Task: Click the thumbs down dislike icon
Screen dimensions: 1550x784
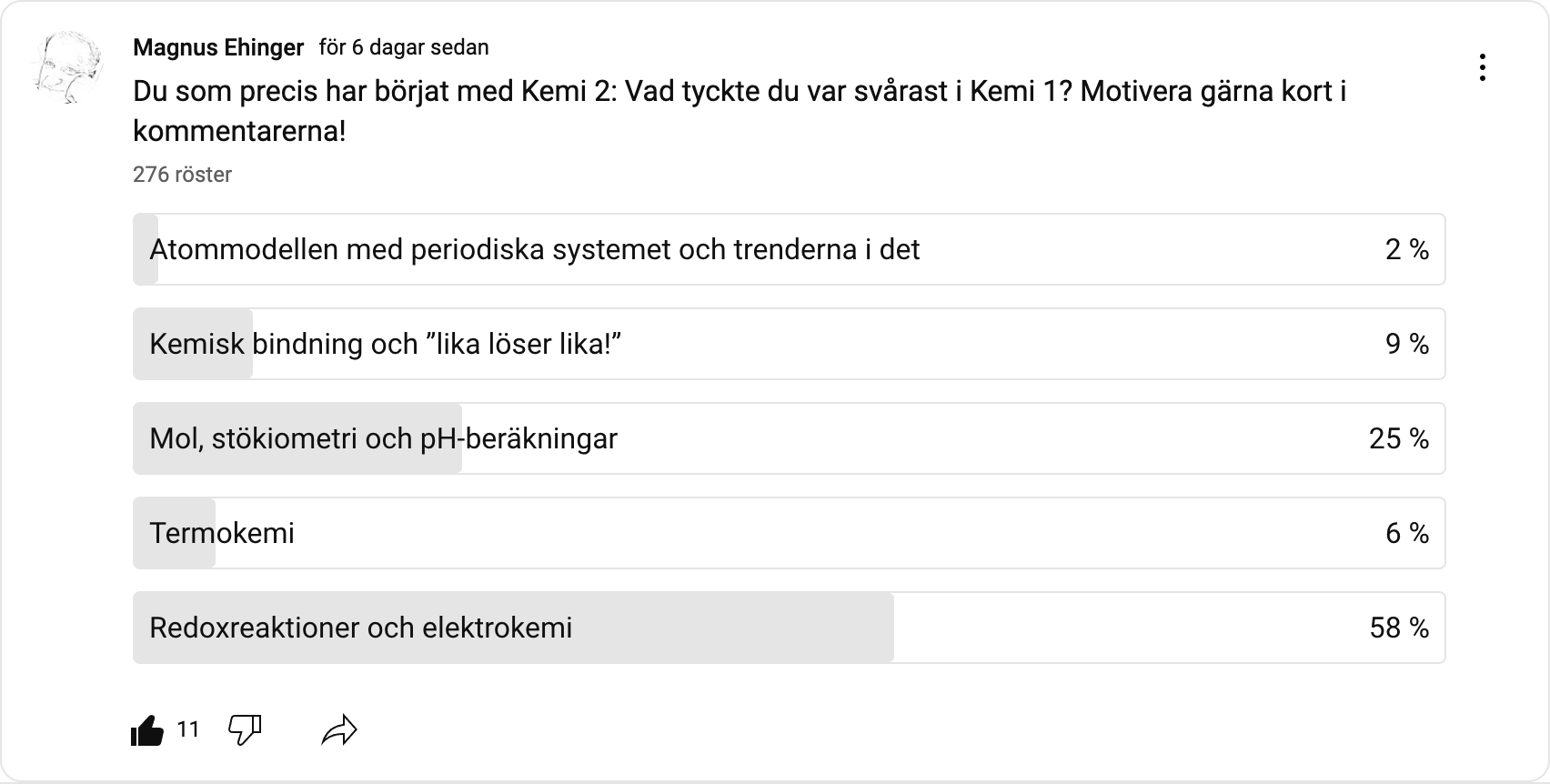Action: coord(245,729)
